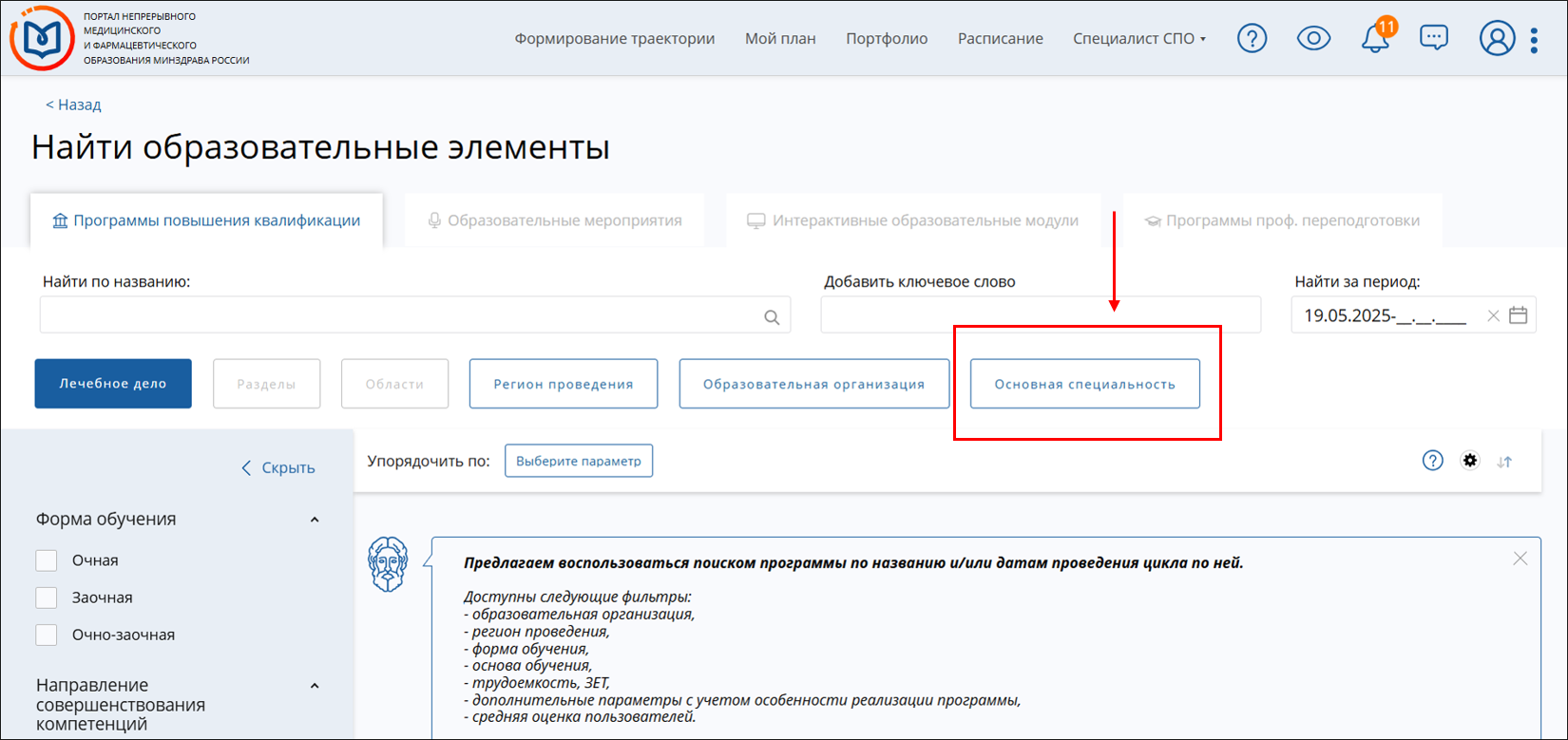This screenshot has height=740, width=1568.
Task: Switch to Образовательные мероприятия tab
Action: click(555, 220)
